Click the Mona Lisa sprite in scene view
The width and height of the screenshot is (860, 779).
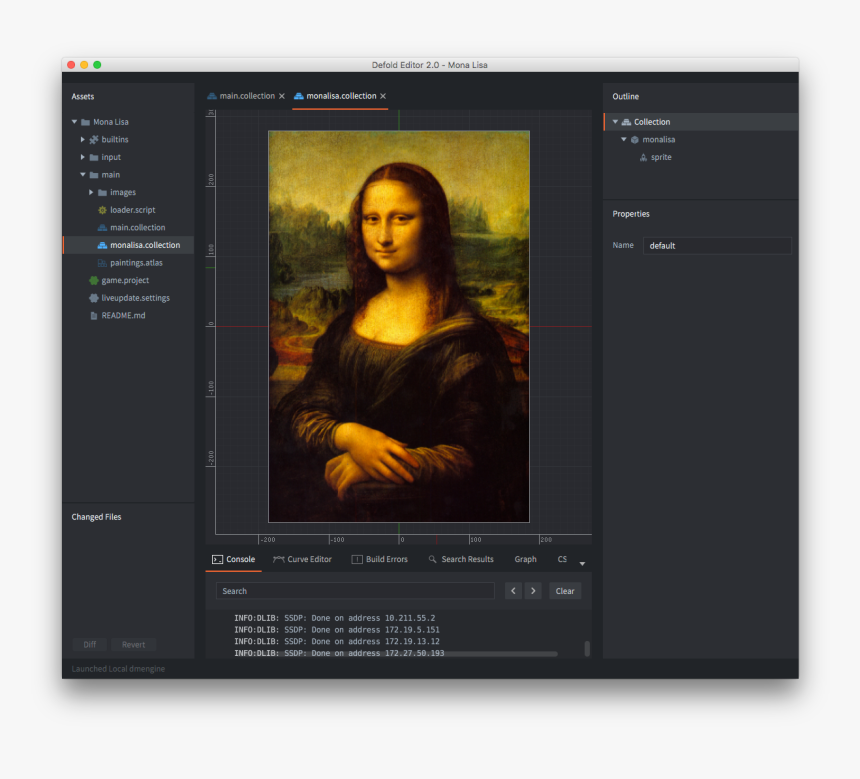coord(399,326)
